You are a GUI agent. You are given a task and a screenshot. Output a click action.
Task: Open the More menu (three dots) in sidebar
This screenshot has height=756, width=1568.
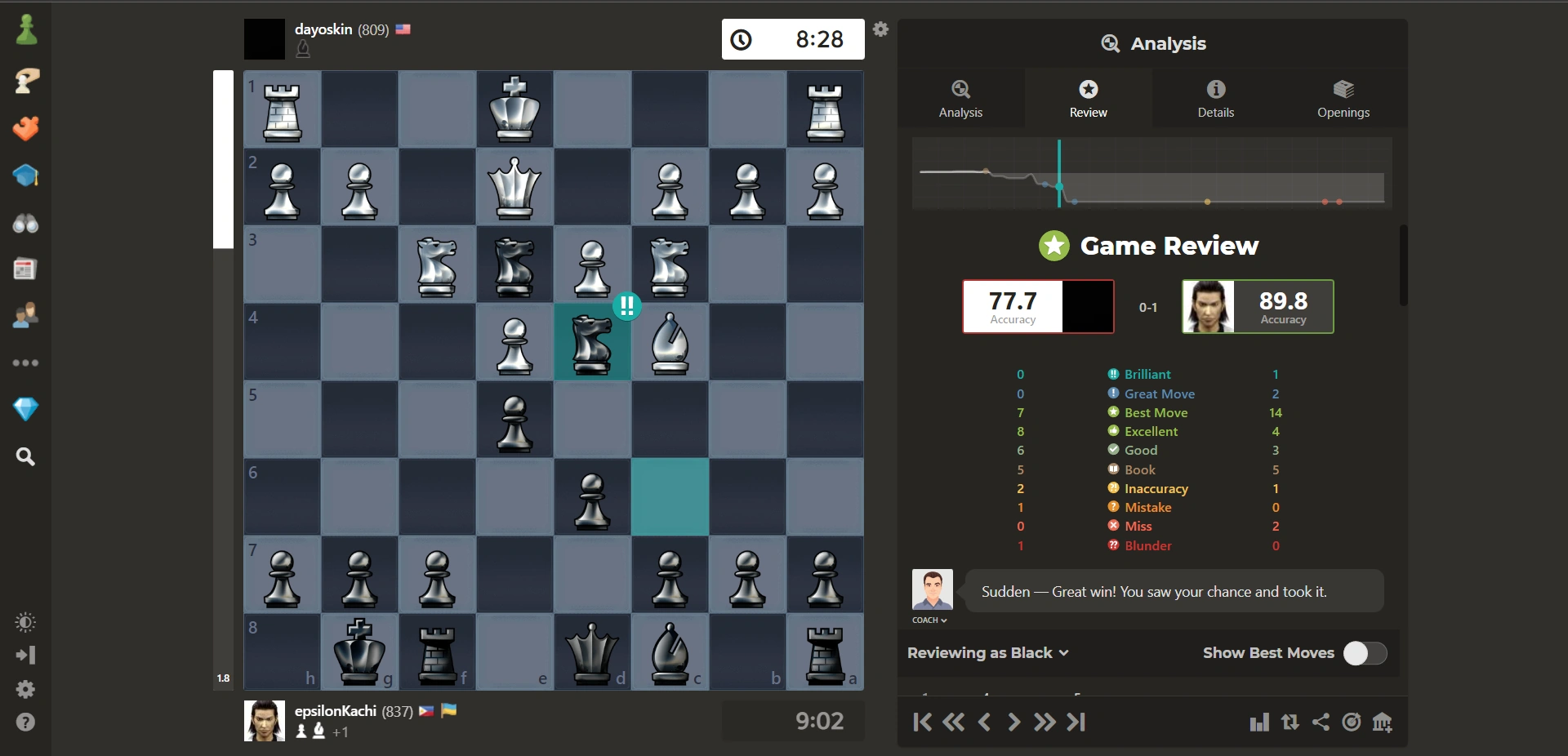pyautogui.click(x=25, y=363)
